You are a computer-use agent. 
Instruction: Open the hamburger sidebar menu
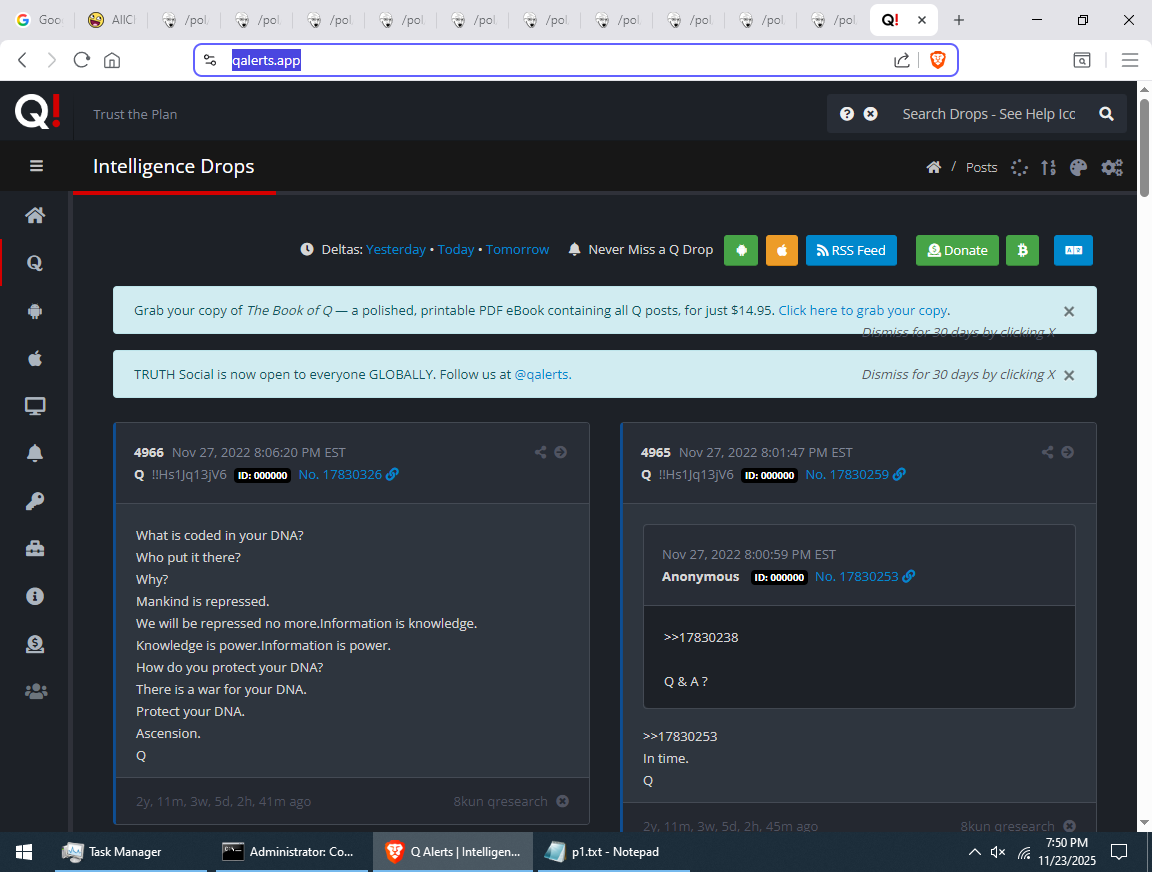pos(36,166)
